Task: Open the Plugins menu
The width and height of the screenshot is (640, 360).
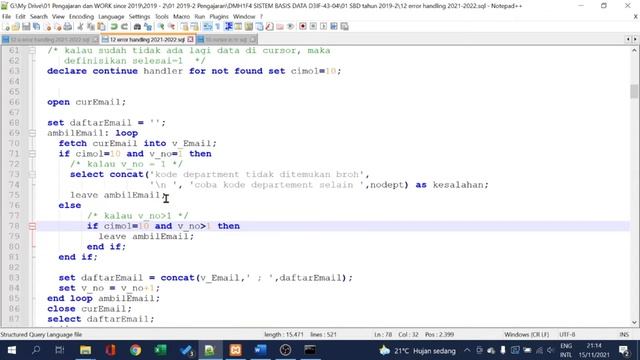Action: [x=219, y=16]
